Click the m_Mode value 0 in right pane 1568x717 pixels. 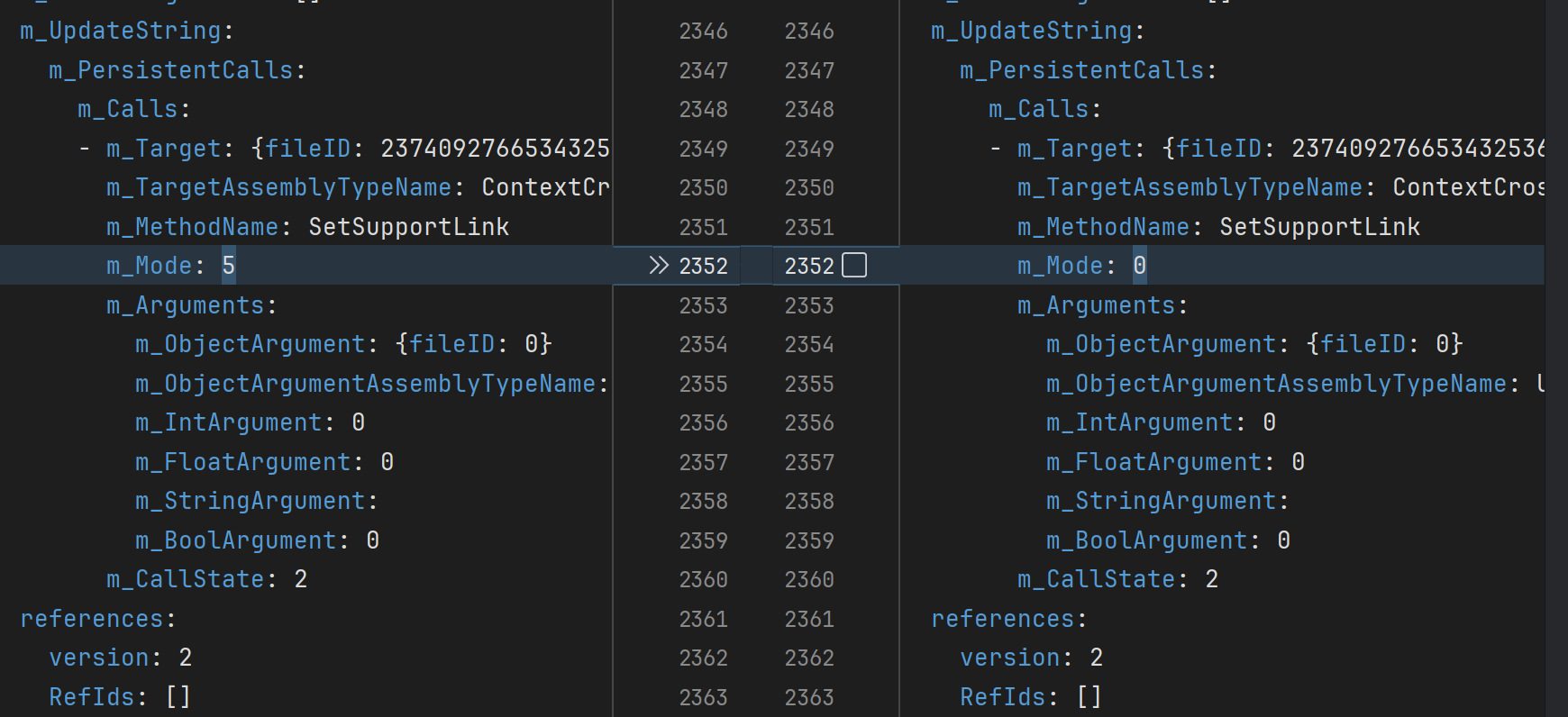coord(1140,266)
